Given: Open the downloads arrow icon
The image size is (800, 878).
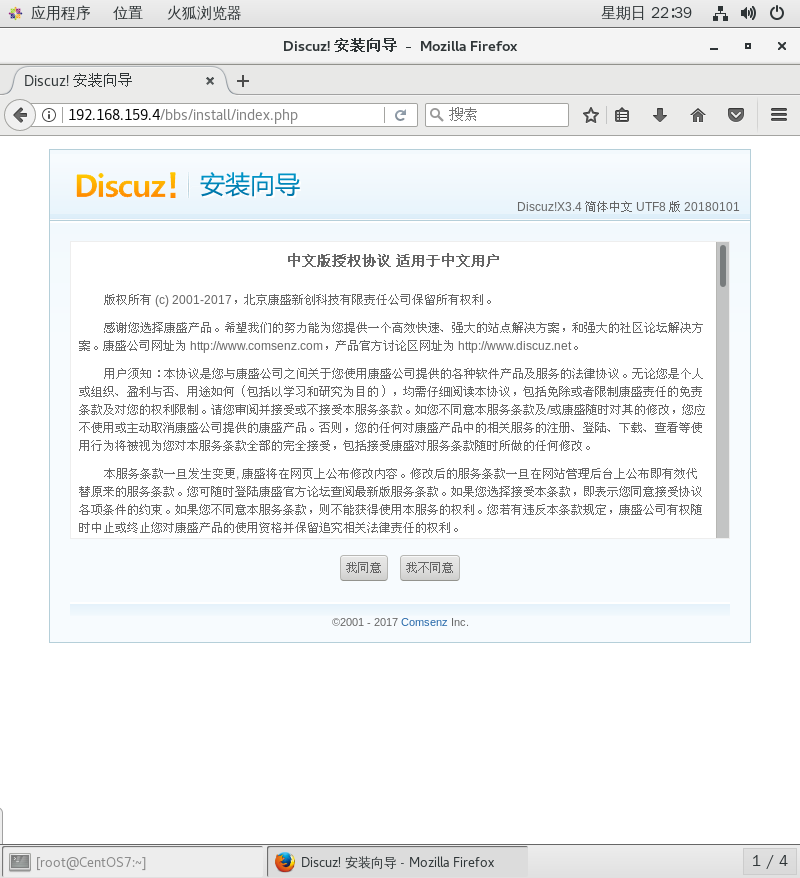Looking at the screenshot, I should click(x=660, y=115).
